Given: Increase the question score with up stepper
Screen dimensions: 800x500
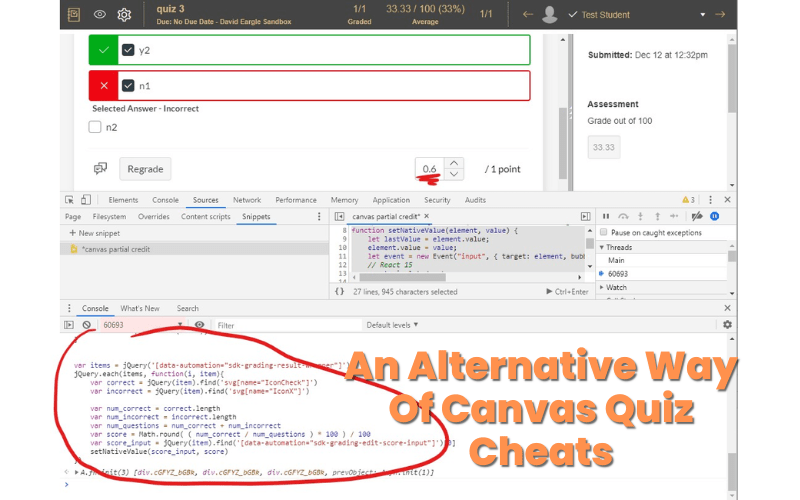Looking at the screenshot, I should pyautogui.click(x=454, y=163).
